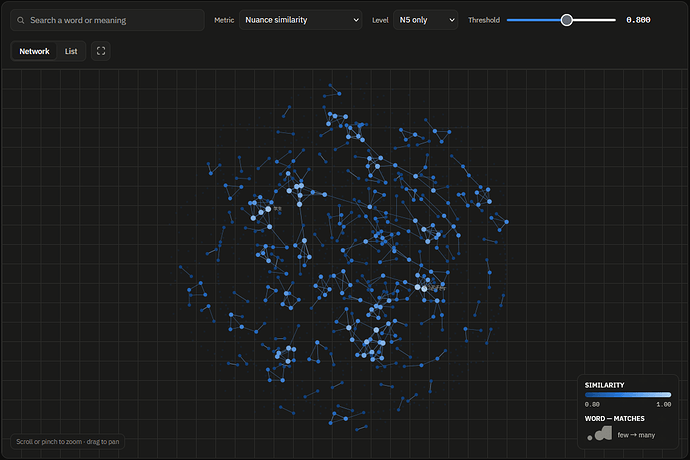Click the search magnifier icon
The height and width of the screenshot is (460, 690).
point(21,20)
